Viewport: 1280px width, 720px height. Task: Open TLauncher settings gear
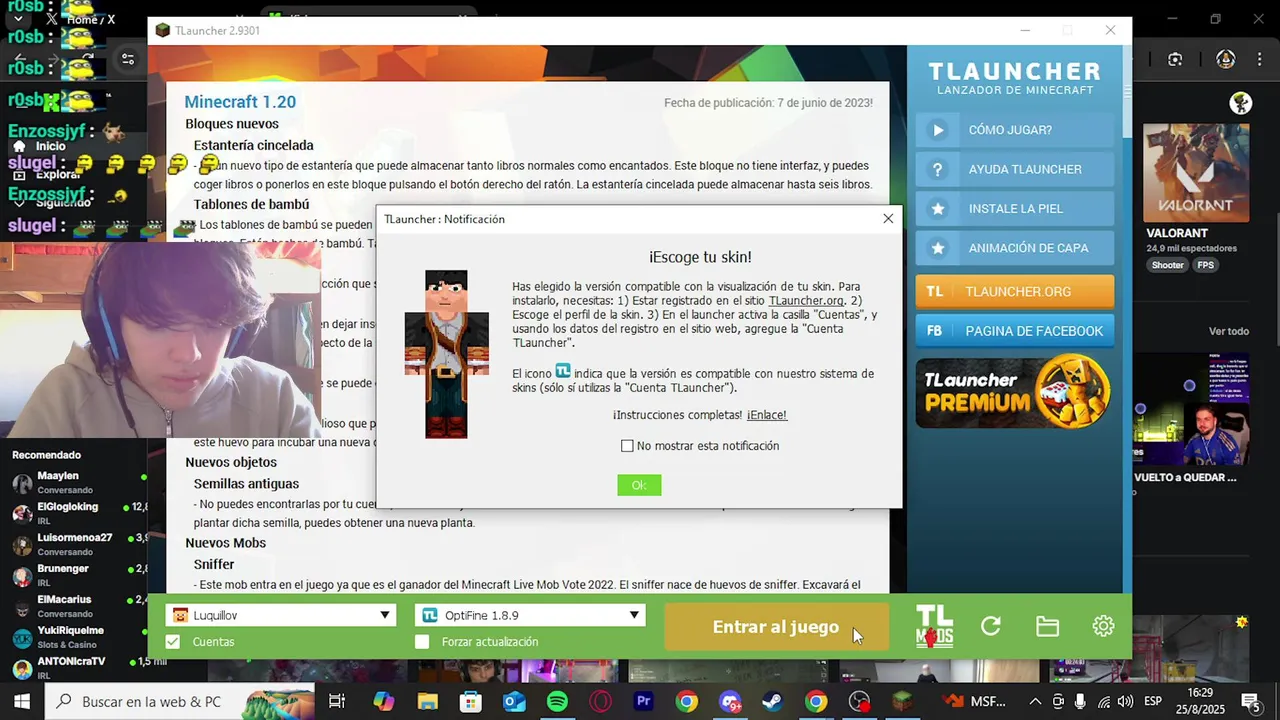point(1103,626)
